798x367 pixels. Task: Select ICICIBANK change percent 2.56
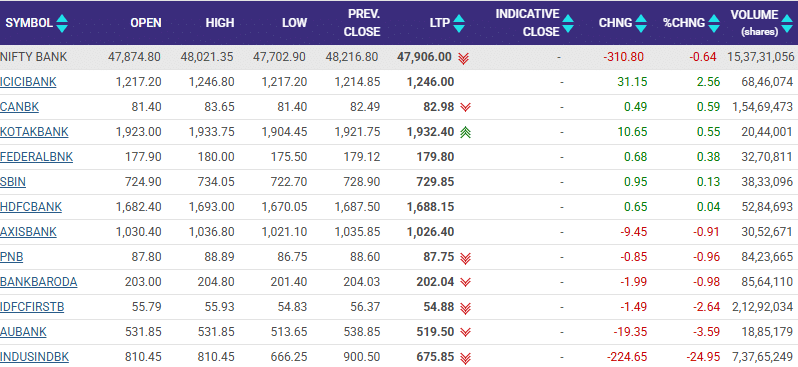pos(708,82)
